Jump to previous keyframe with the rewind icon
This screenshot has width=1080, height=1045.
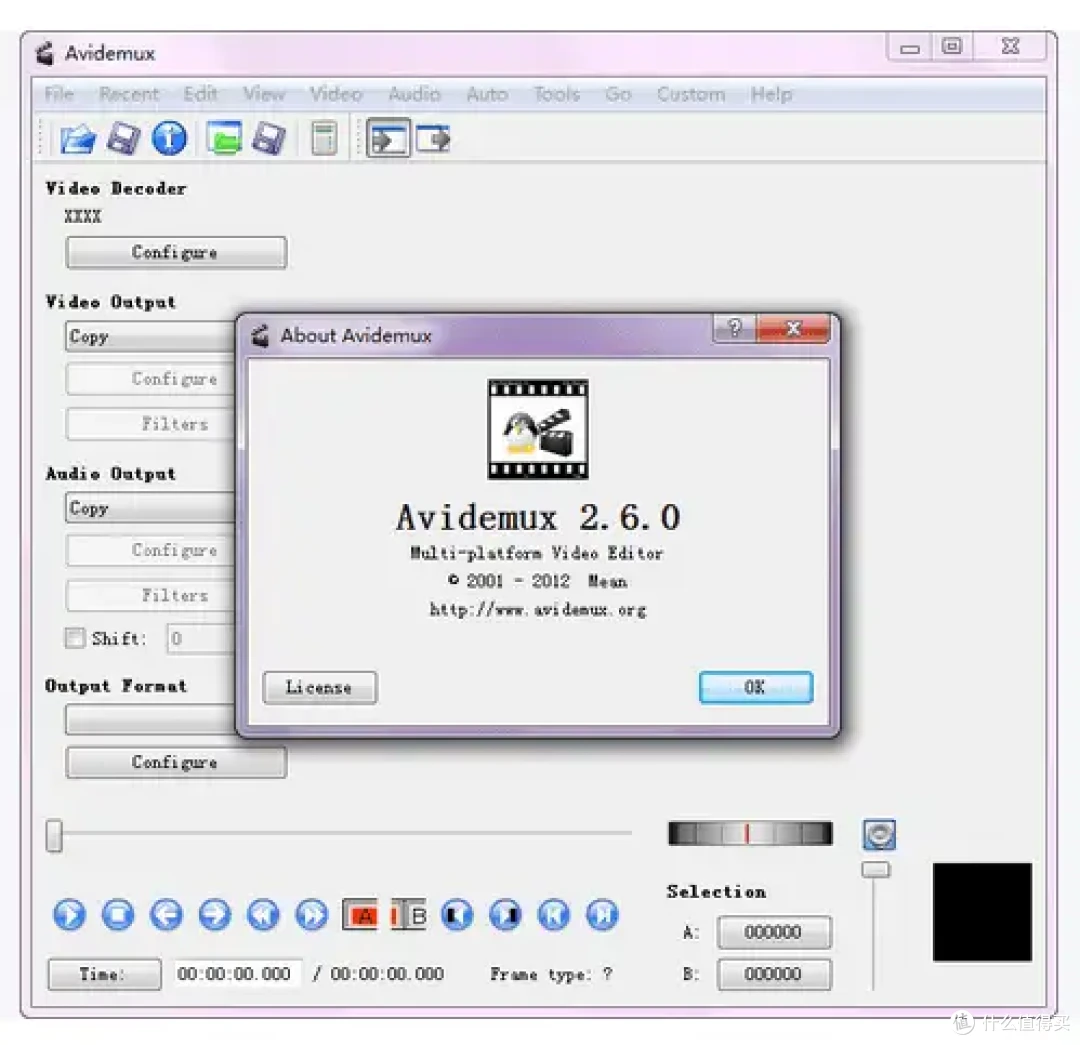pyautogui.click(x=263, y=915)
